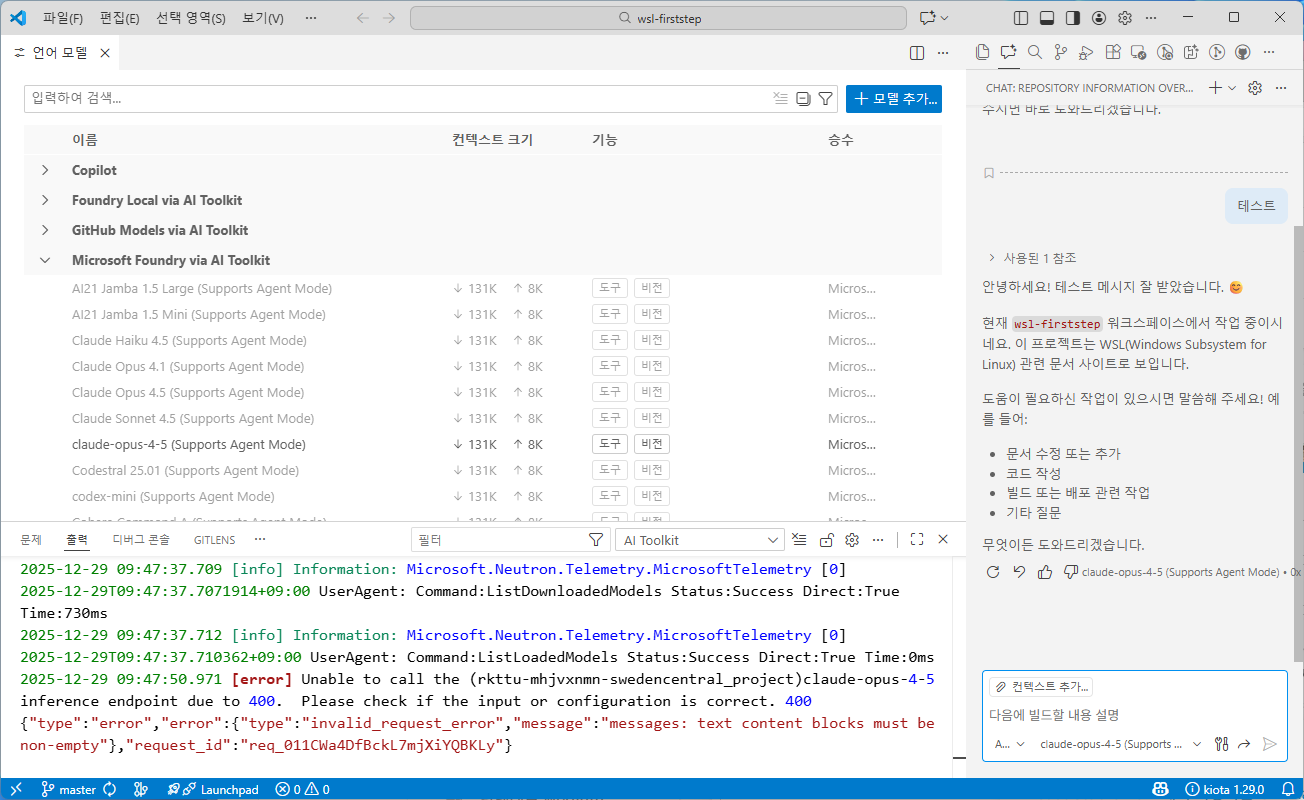Open the GitHub view icon in the side bar

(1242, 52)
